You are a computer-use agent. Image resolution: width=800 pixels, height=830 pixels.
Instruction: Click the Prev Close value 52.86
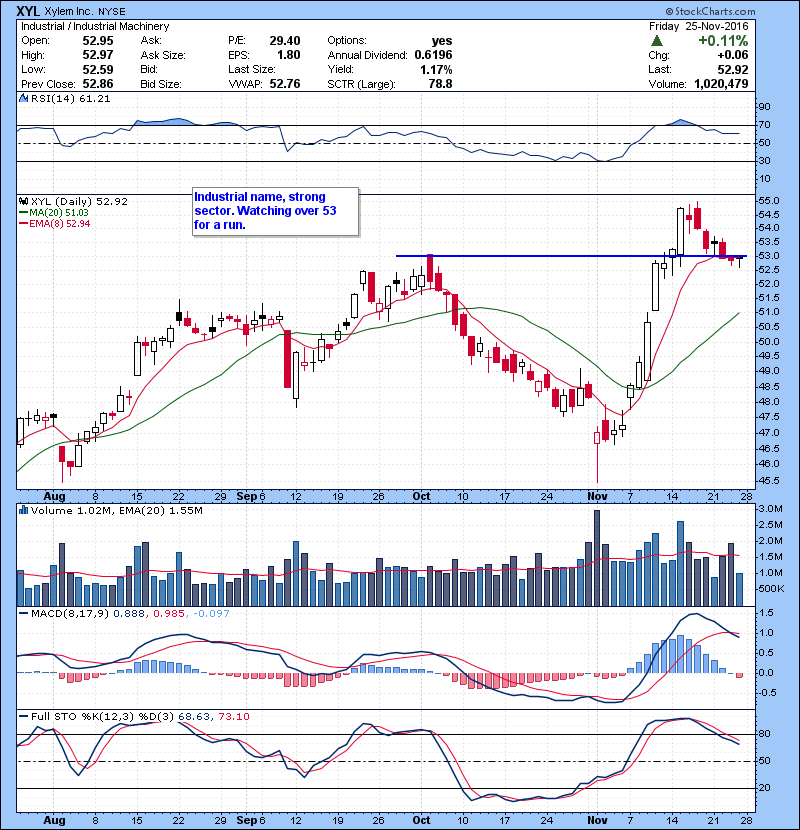pos(97,84)
